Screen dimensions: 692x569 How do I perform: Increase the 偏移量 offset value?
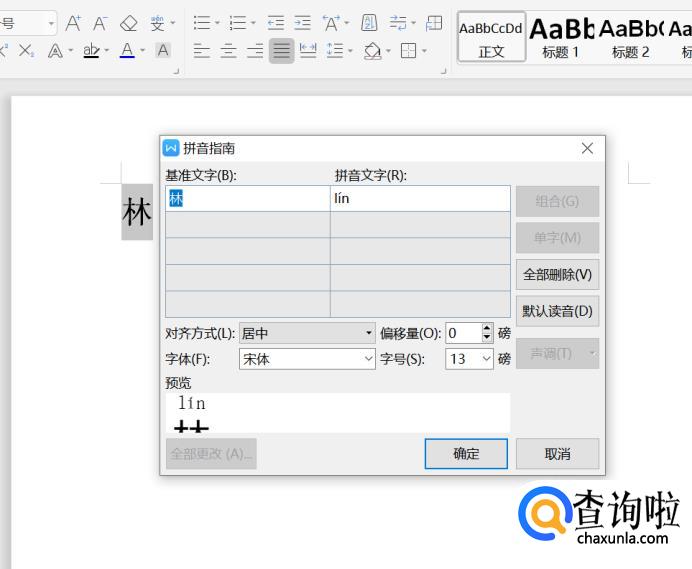click(x=487, y=328)
